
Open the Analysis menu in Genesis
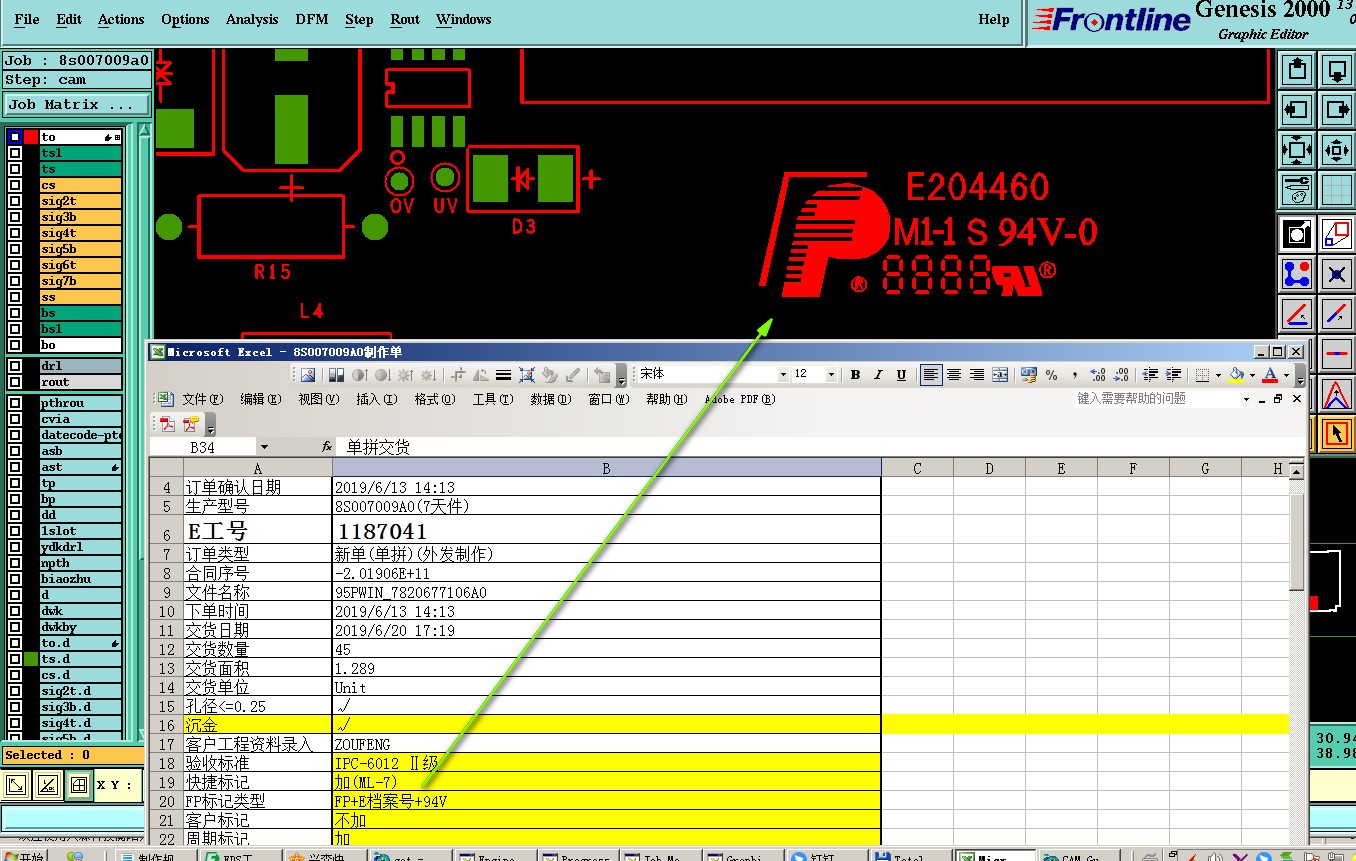tap(252, 19)
